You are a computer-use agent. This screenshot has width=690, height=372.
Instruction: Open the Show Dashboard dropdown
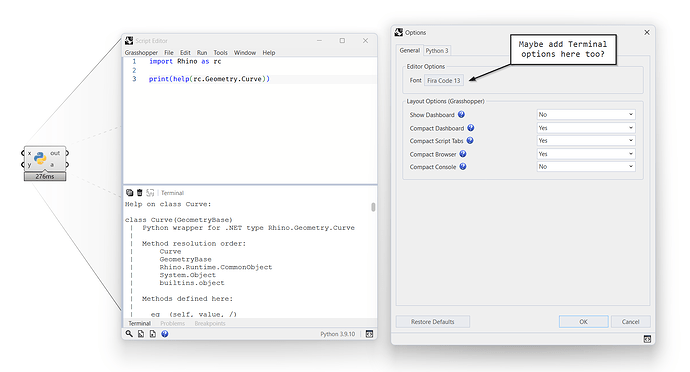click(586, 114)
